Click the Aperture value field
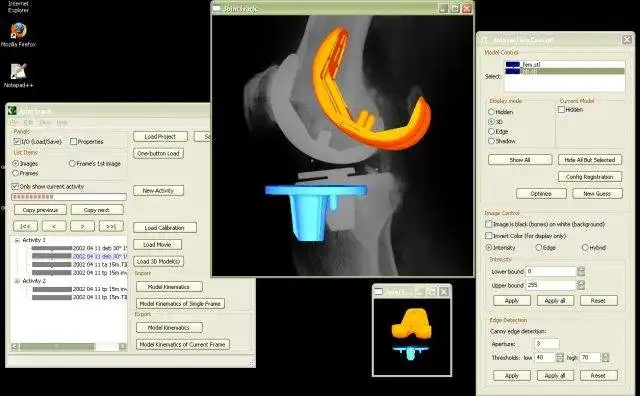The image size is (640, 396). pyautogui.click(x=547, y=344)
